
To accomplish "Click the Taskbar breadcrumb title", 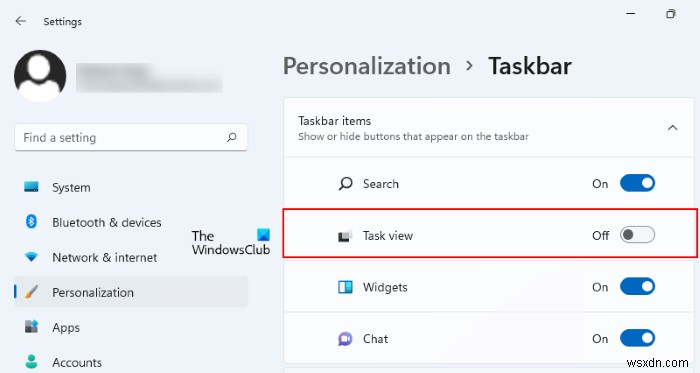I will point(530,66).
